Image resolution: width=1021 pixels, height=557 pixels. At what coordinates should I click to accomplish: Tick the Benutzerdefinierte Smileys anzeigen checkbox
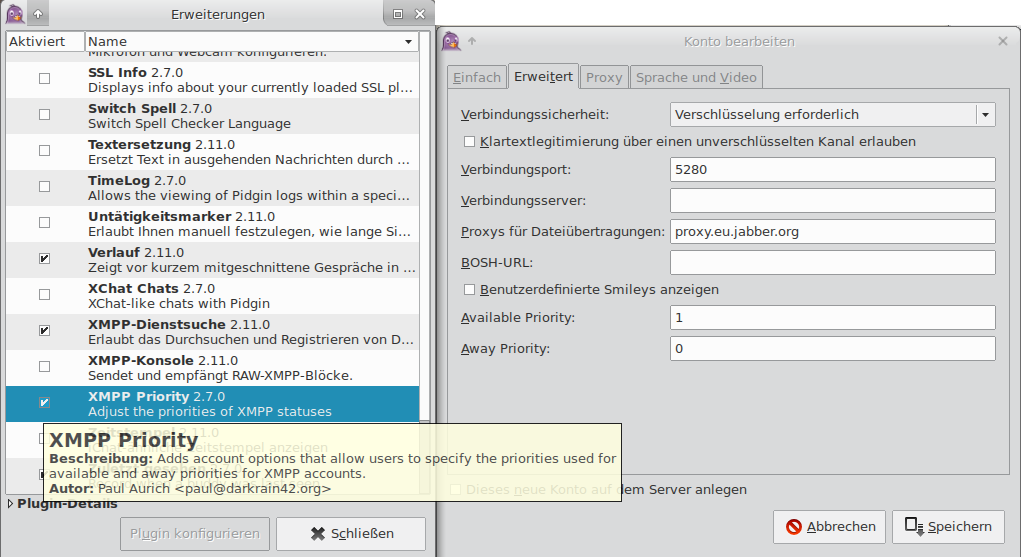470,290
